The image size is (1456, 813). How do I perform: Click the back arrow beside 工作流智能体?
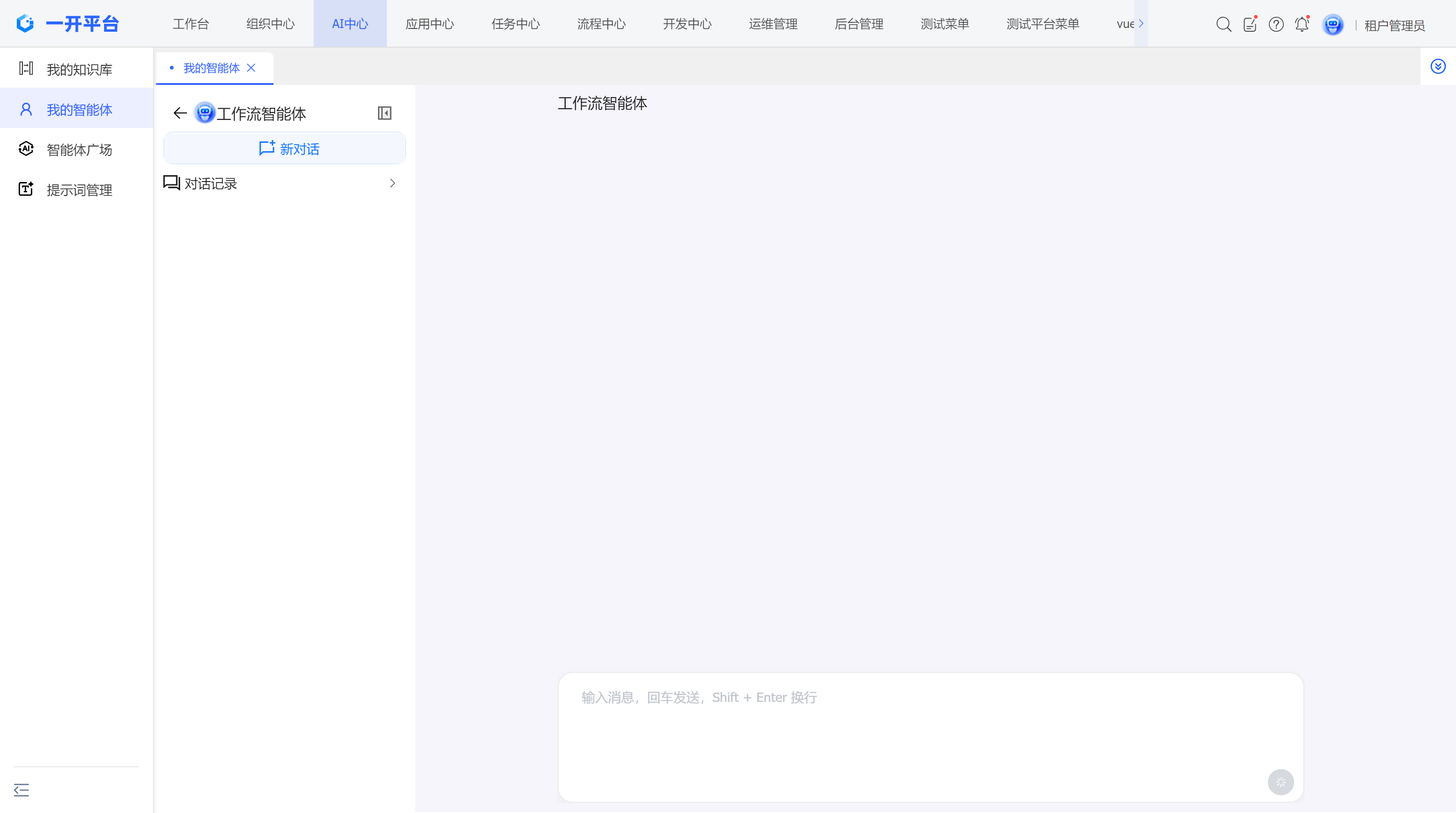pos(180,113)
